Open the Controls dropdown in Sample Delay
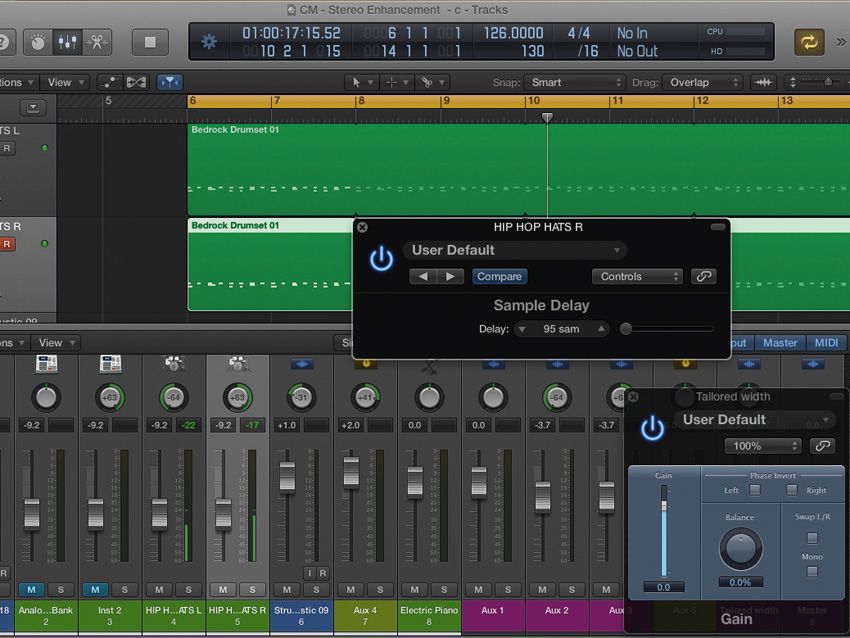 637,276
